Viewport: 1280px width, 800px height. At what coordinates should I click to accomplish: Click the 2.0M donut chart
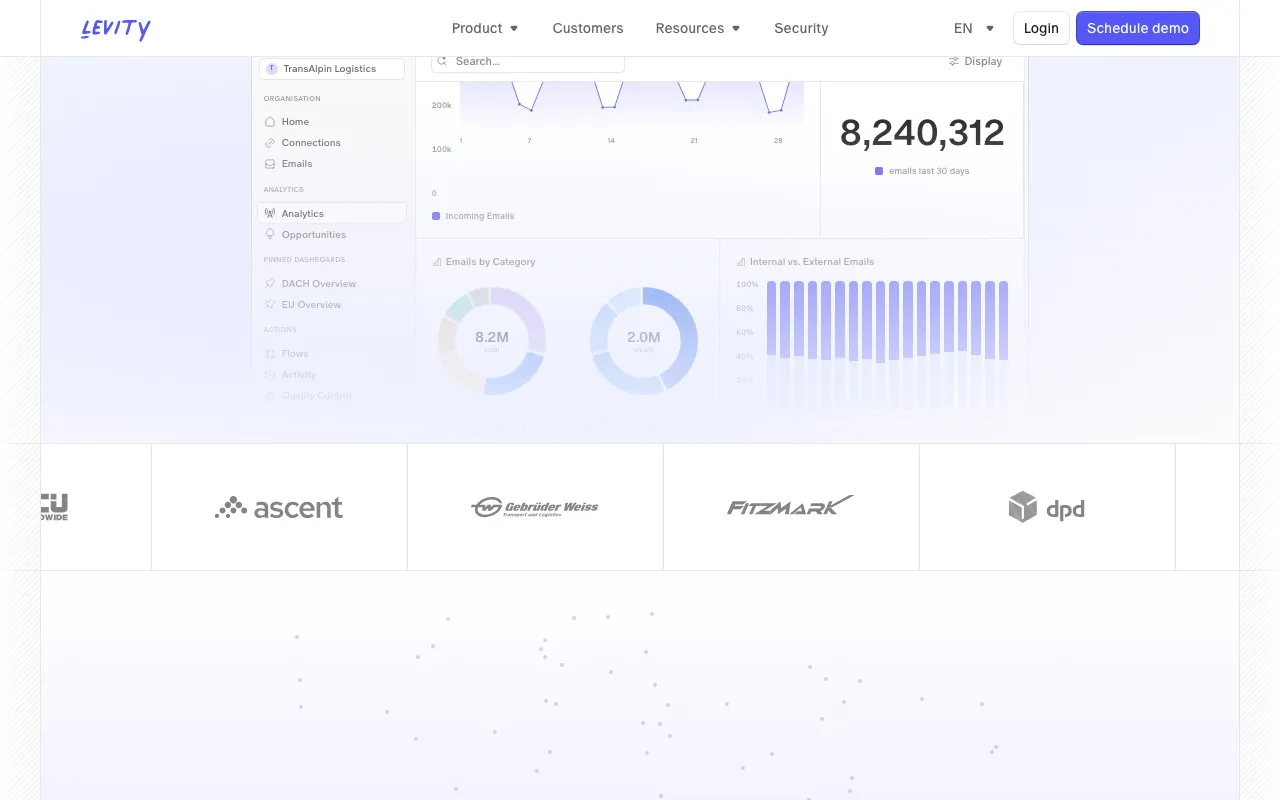coord(644,340)
